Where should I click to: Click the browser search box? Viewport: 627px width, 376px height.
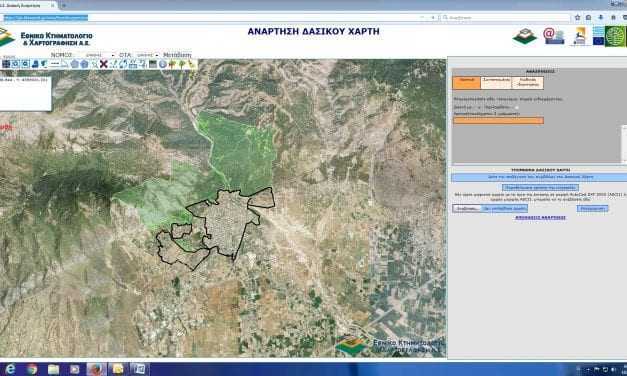coord(506,18)
